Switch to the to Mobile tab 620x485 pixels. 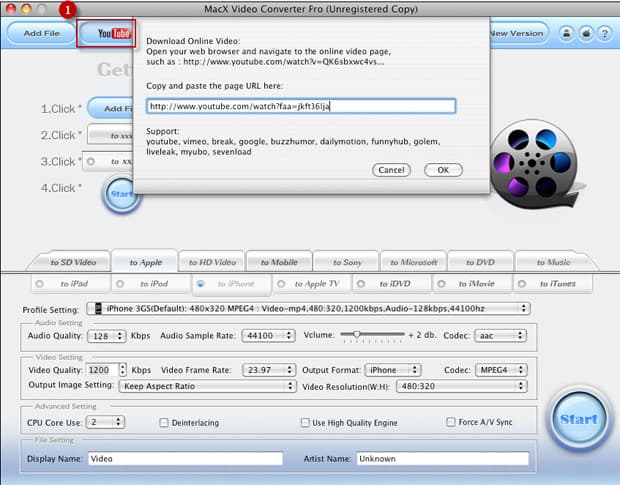pyautogui.click(x=279, y=262)
